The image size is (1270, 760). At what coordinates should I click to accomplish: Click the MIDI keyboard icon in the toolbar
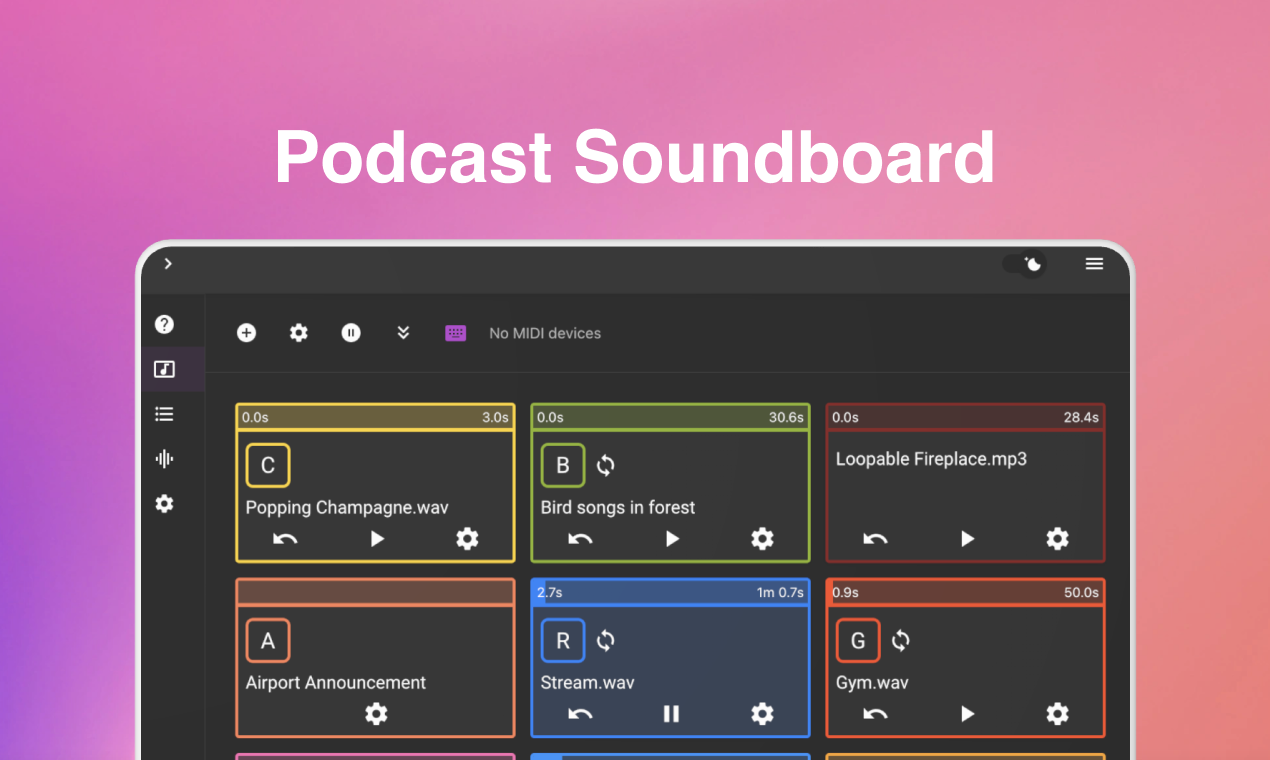[x=455, y=333]
